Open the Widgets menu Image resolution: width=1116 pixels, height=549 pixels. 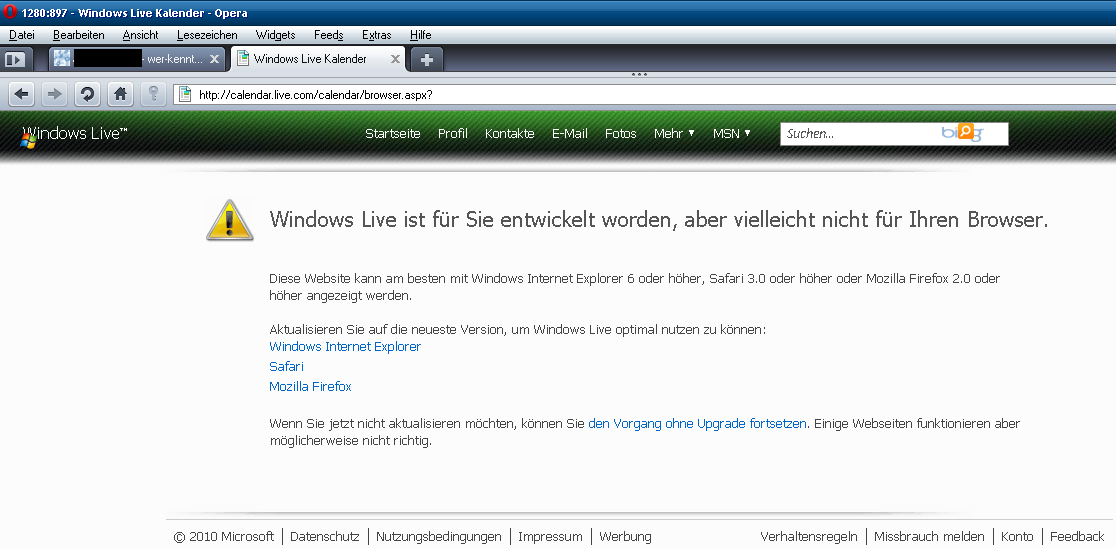[x=275, y=35]
